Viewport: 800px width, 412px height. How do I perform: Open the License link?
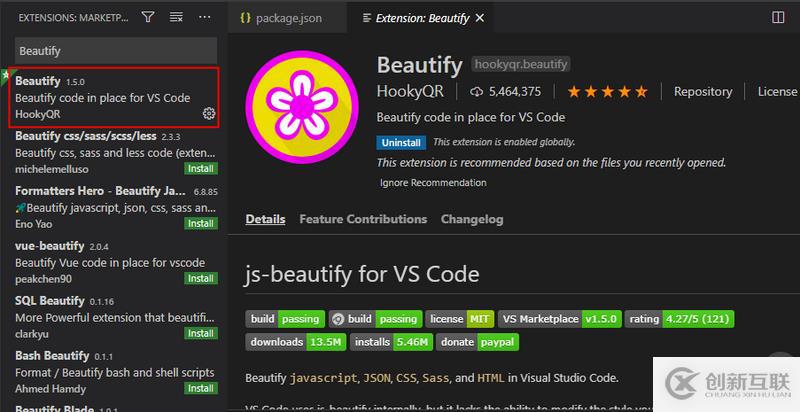click(x=777, y=92)
